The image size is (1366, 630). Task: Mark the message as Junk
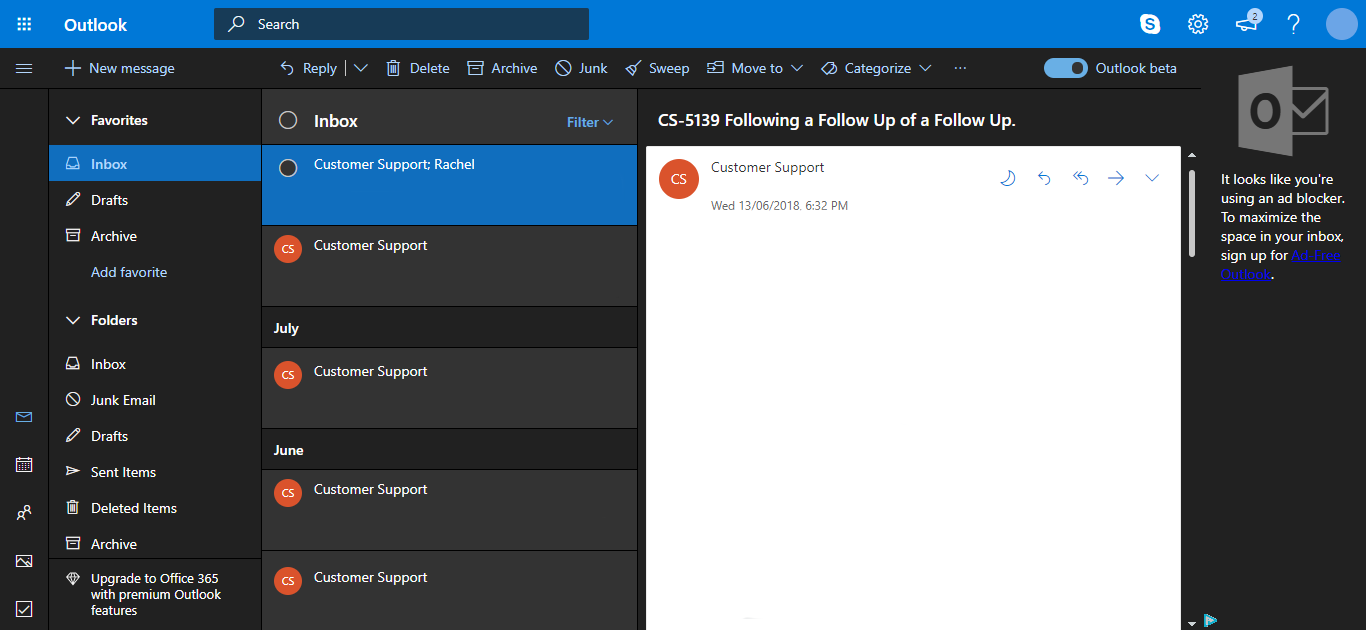[582, 68]
